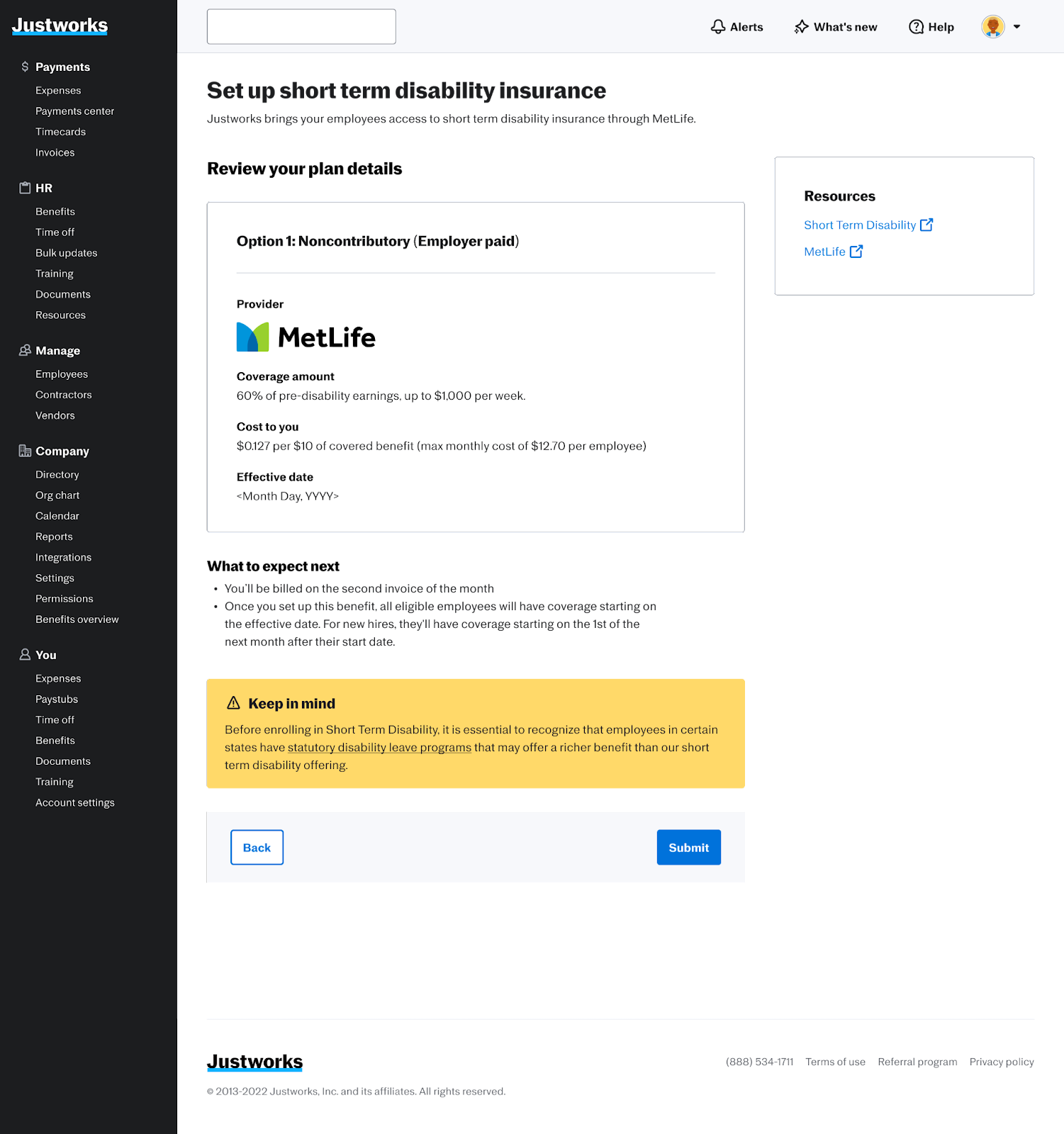Viewport: 1064px width, 1134px height.
Task: Open Benefits under HR
Action: tap(55, 211)
